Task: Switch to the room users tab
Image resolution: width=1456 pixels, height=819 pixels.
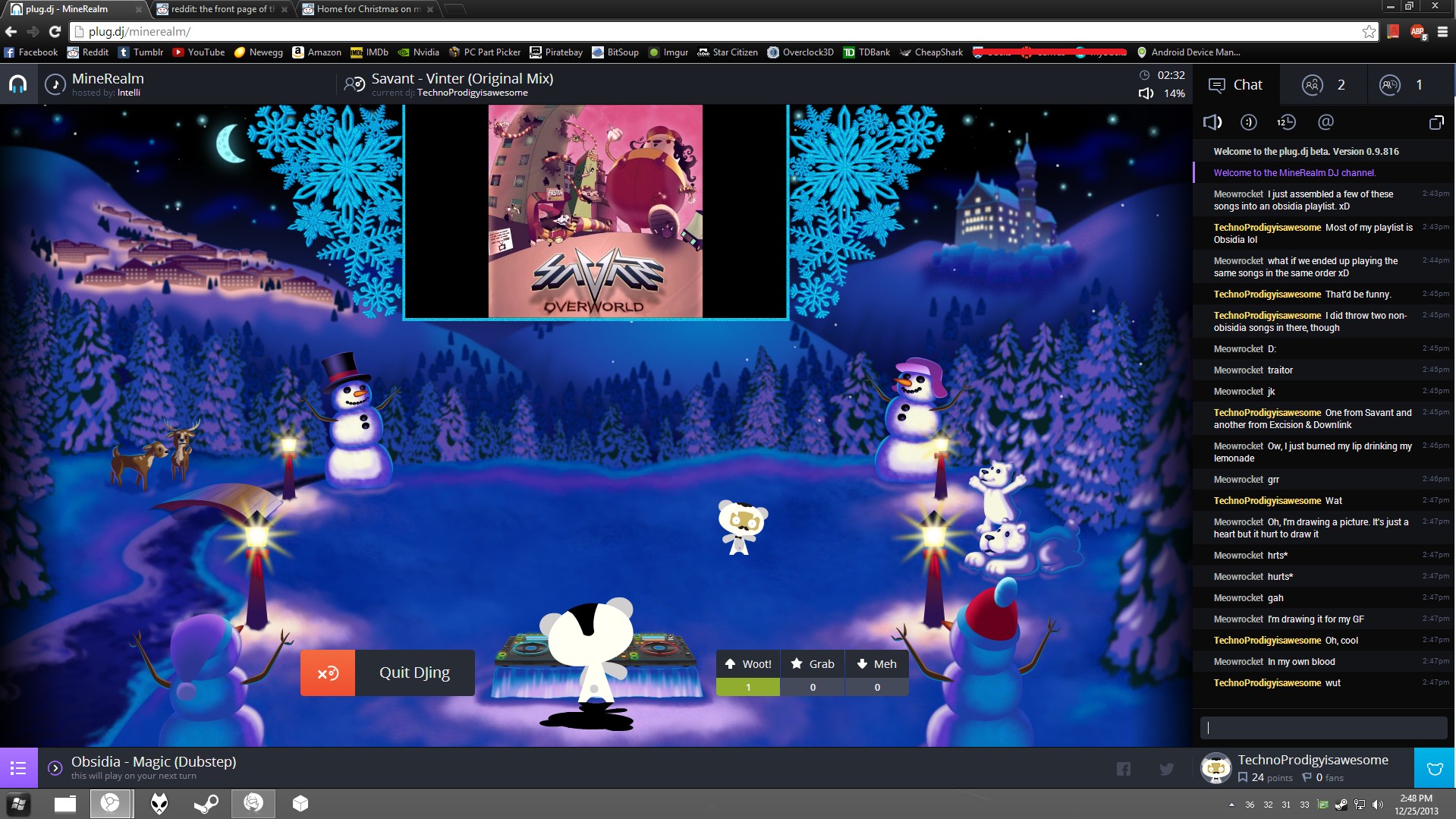Action: [x=1323, y=85]
